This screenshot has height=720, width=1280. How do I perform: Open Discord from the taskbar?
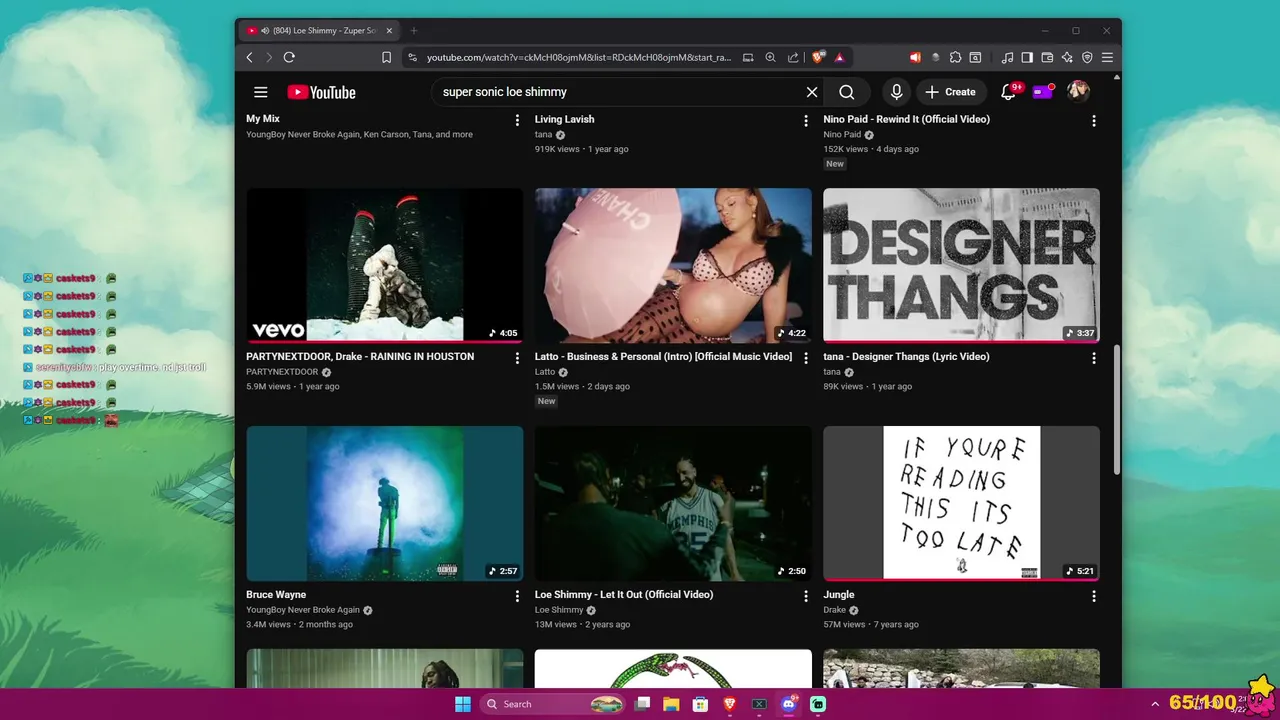(789, 704)
